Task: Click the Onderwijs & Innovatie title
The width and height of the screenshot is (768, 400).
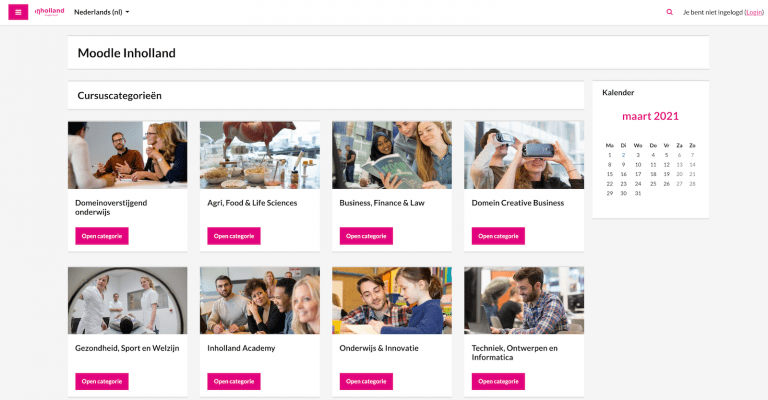Action: (x=379, y=348)
